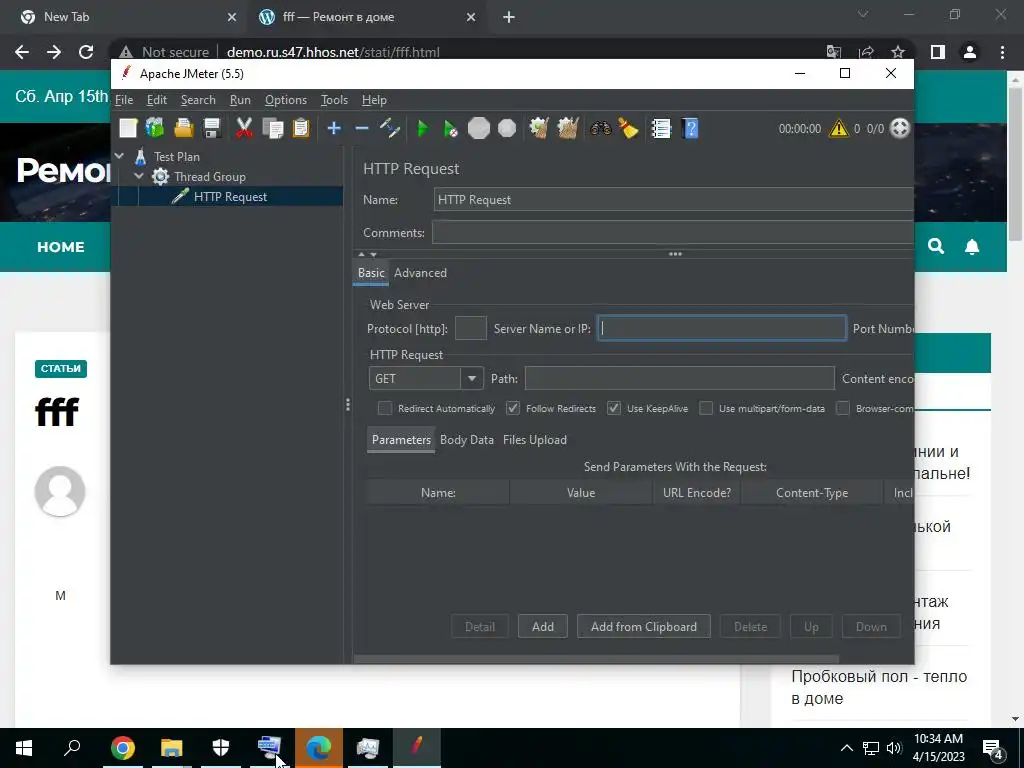Click the Shutdown test icon

[507, 129]
